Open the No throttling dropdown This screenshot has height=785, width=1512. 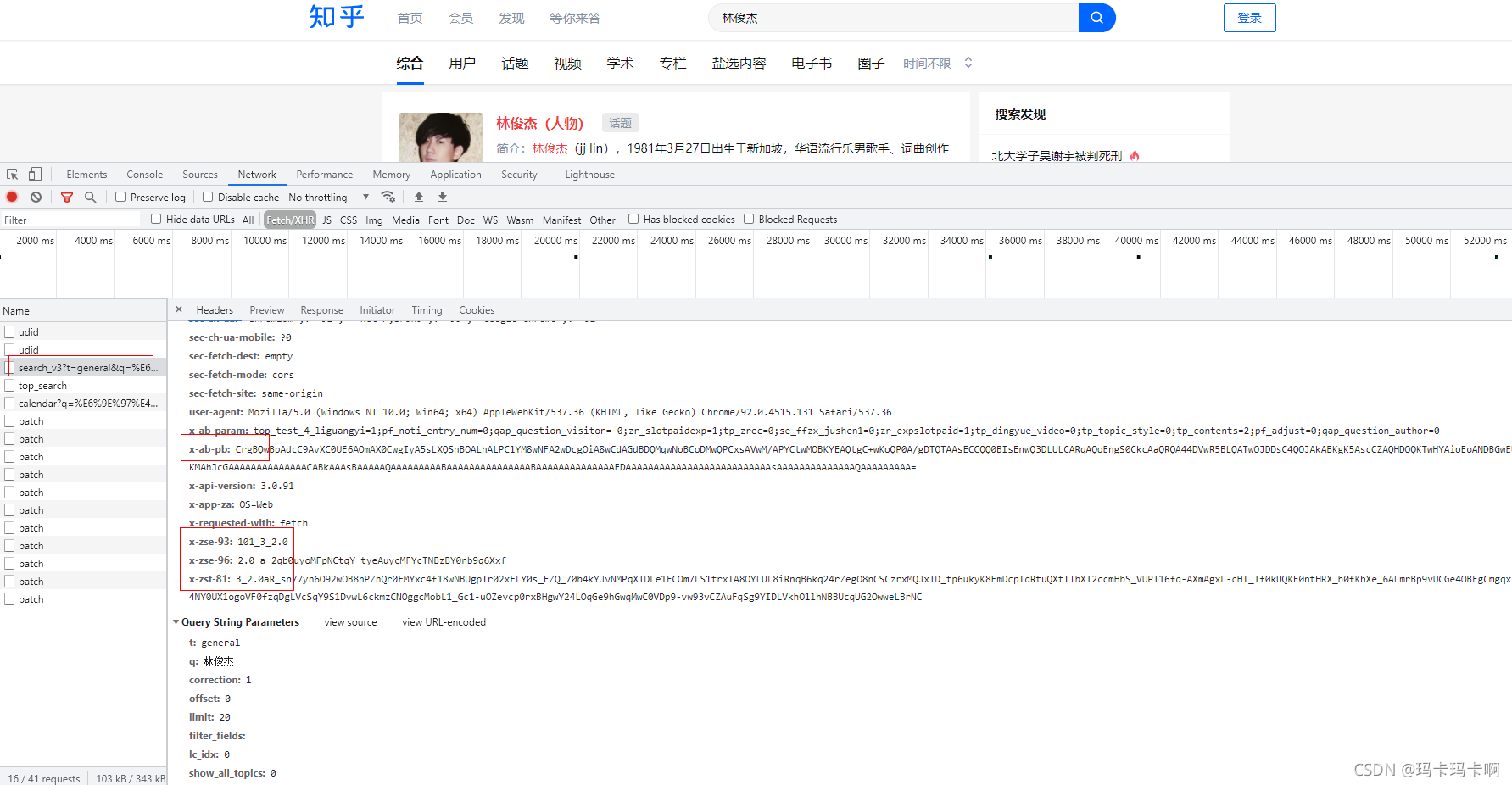(328, 197)
